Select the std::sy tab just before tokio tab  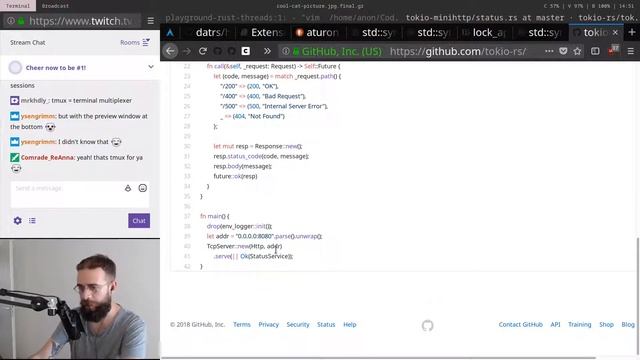click(540, 33)
